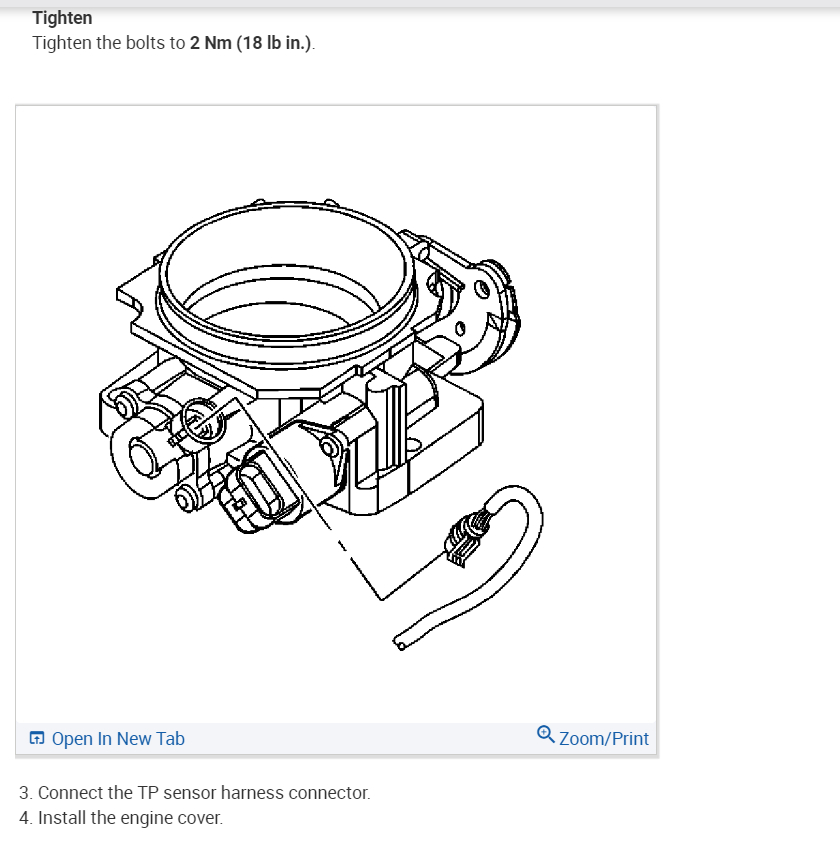This screenshot has width=840, height=856.
Task: Open the diagram via Open In New Tab text
Action: click(118, 739)
